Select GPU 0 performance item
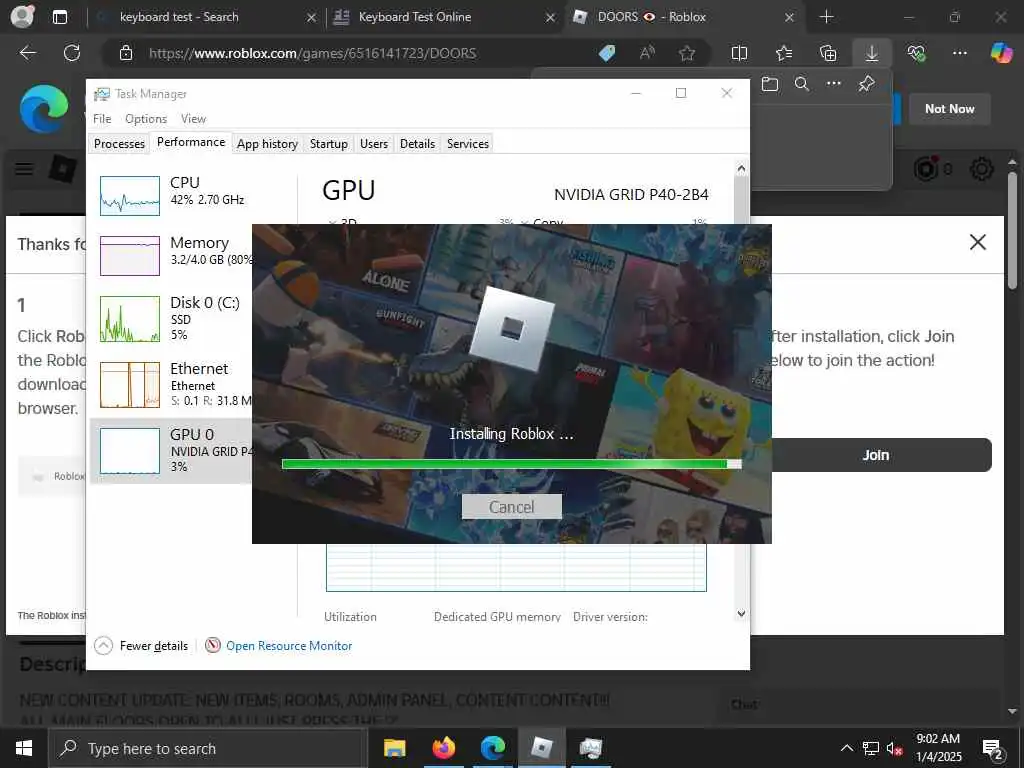The height and width of the screenshot is (768, 1024). point(171,451)
